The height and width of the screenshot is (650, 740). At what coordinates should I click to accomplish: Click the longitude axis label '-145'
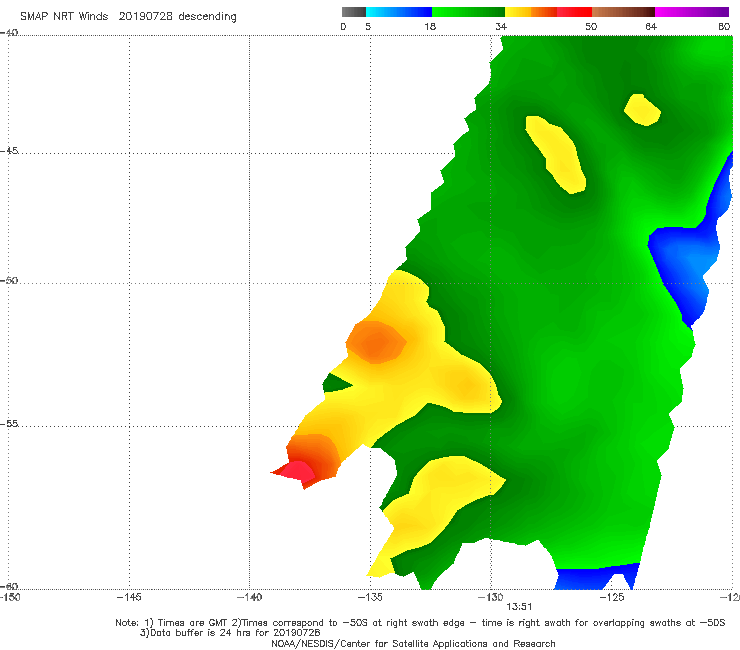[x=129, y=597]
